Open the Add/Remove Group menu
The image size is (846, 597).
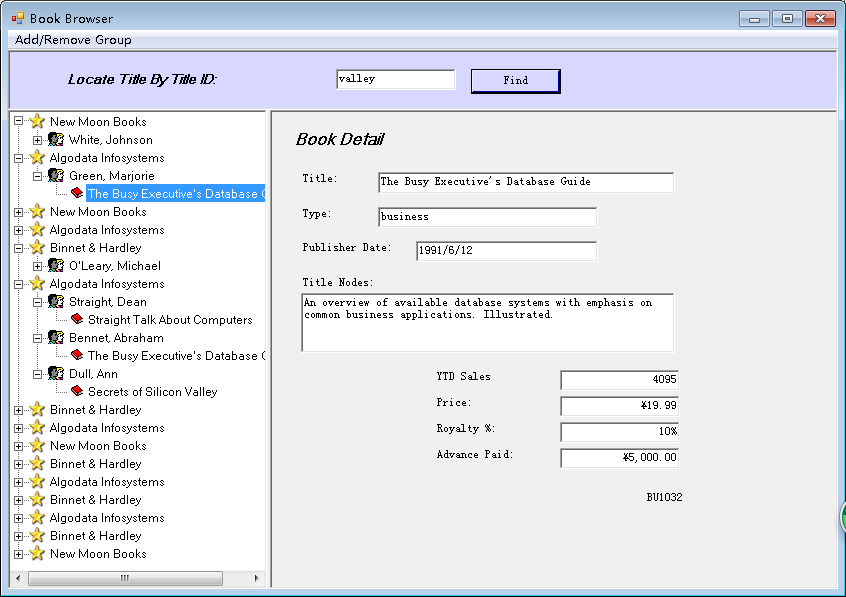pos(73,39)
